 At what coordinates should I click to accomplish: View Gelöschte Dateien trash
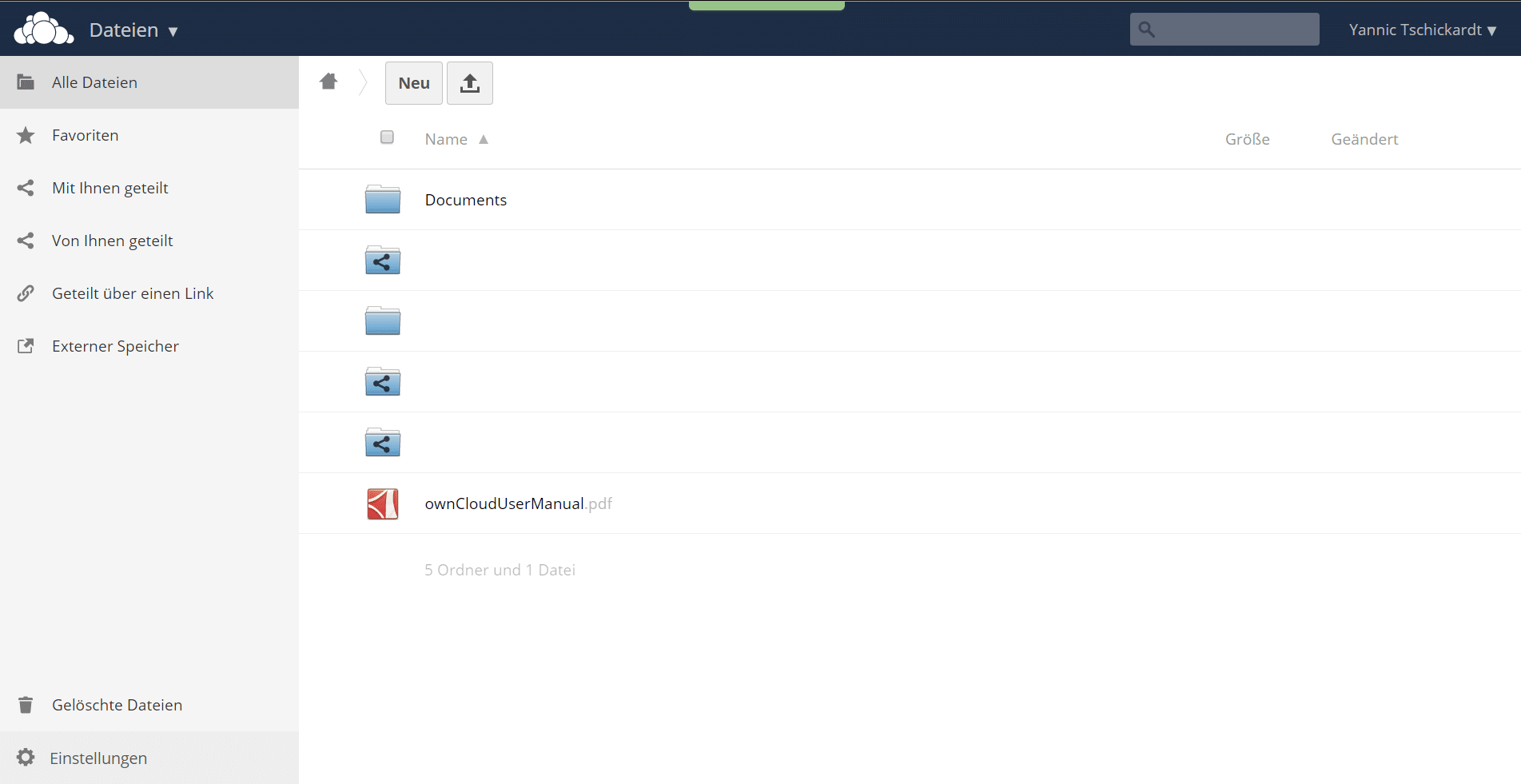pos(117,705)
